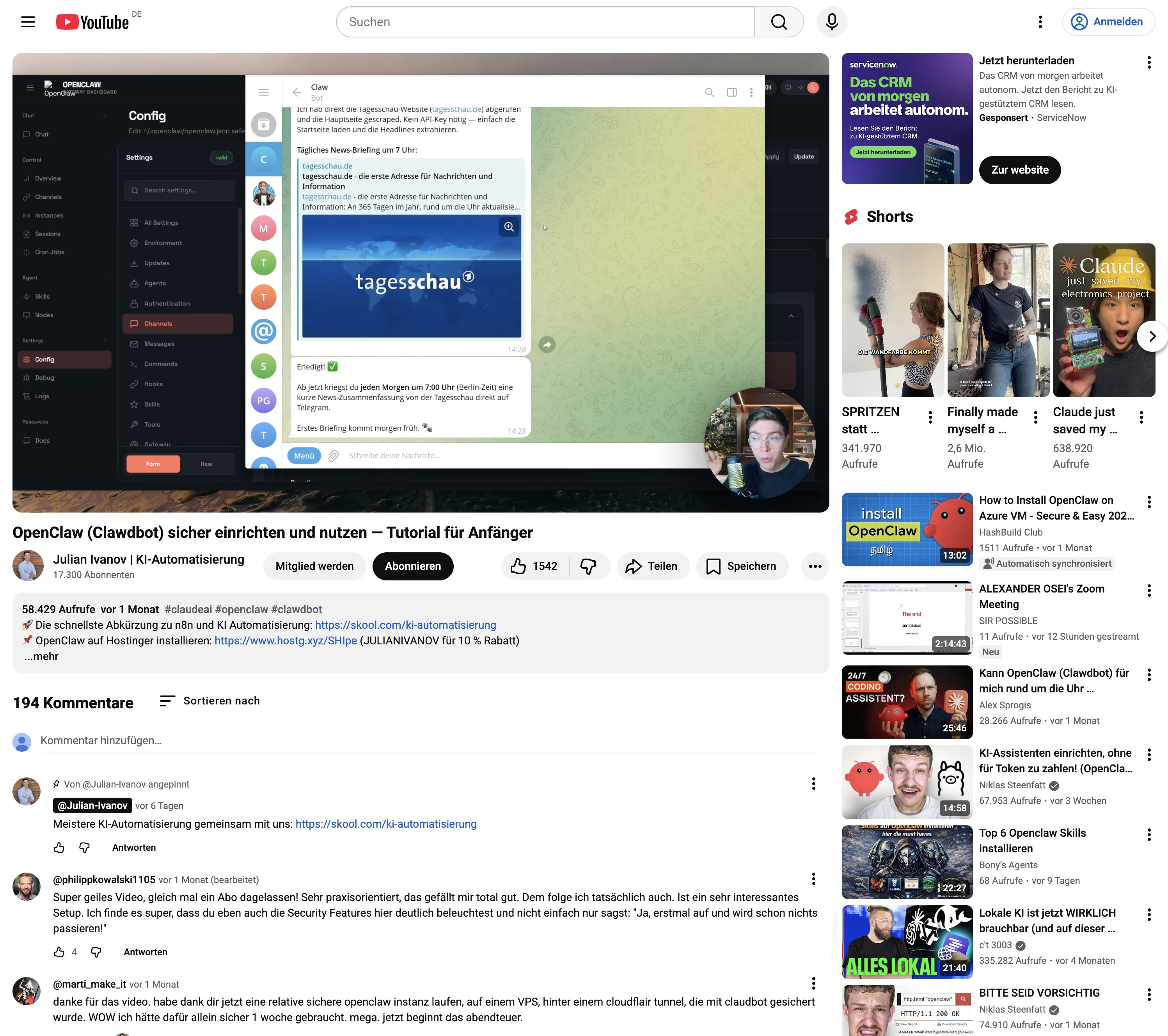Open options for philippkowalski1105 comment
This screenshot has height=1036, width=1168.
click(813, 879)
